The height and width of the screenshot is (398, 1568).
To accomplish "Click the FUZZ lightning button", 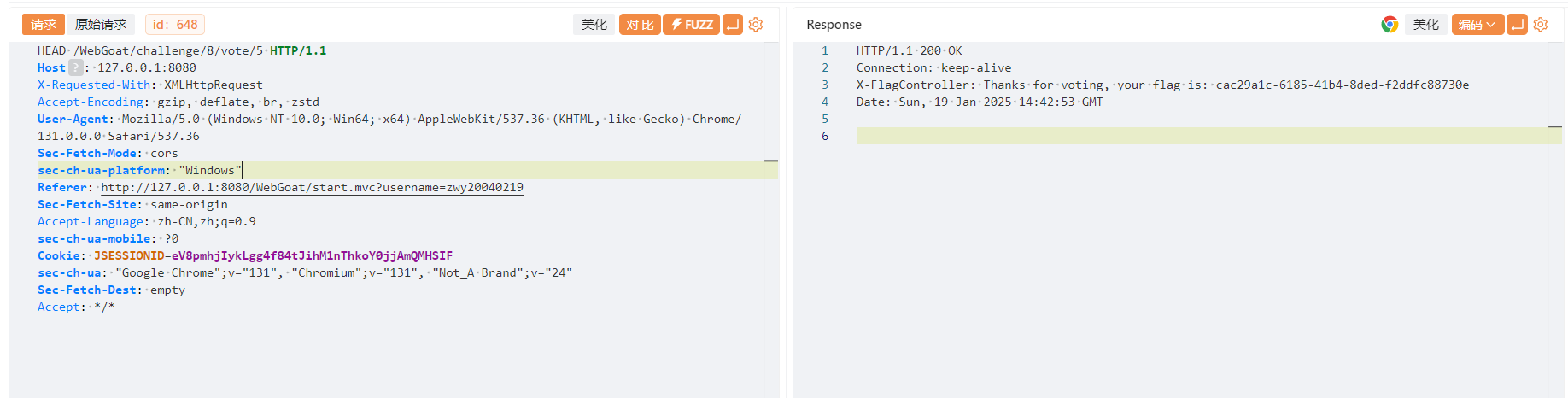I will click(x=692, y=25).
